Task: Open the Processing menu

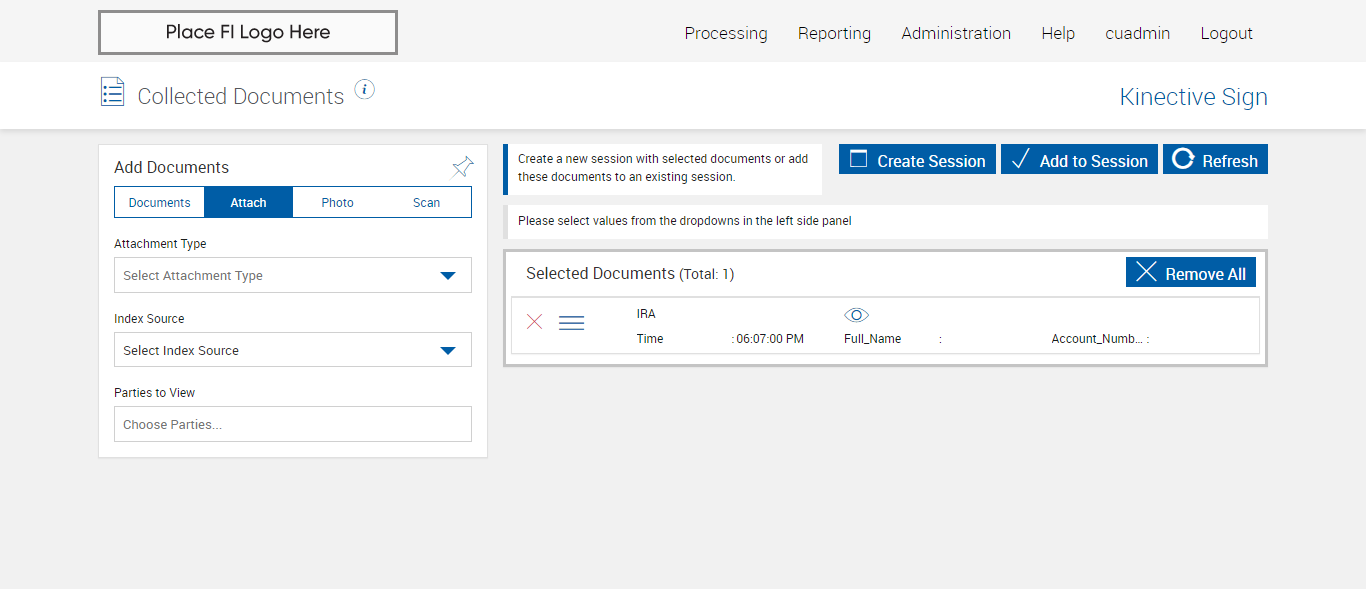Action: pos(726,33)
